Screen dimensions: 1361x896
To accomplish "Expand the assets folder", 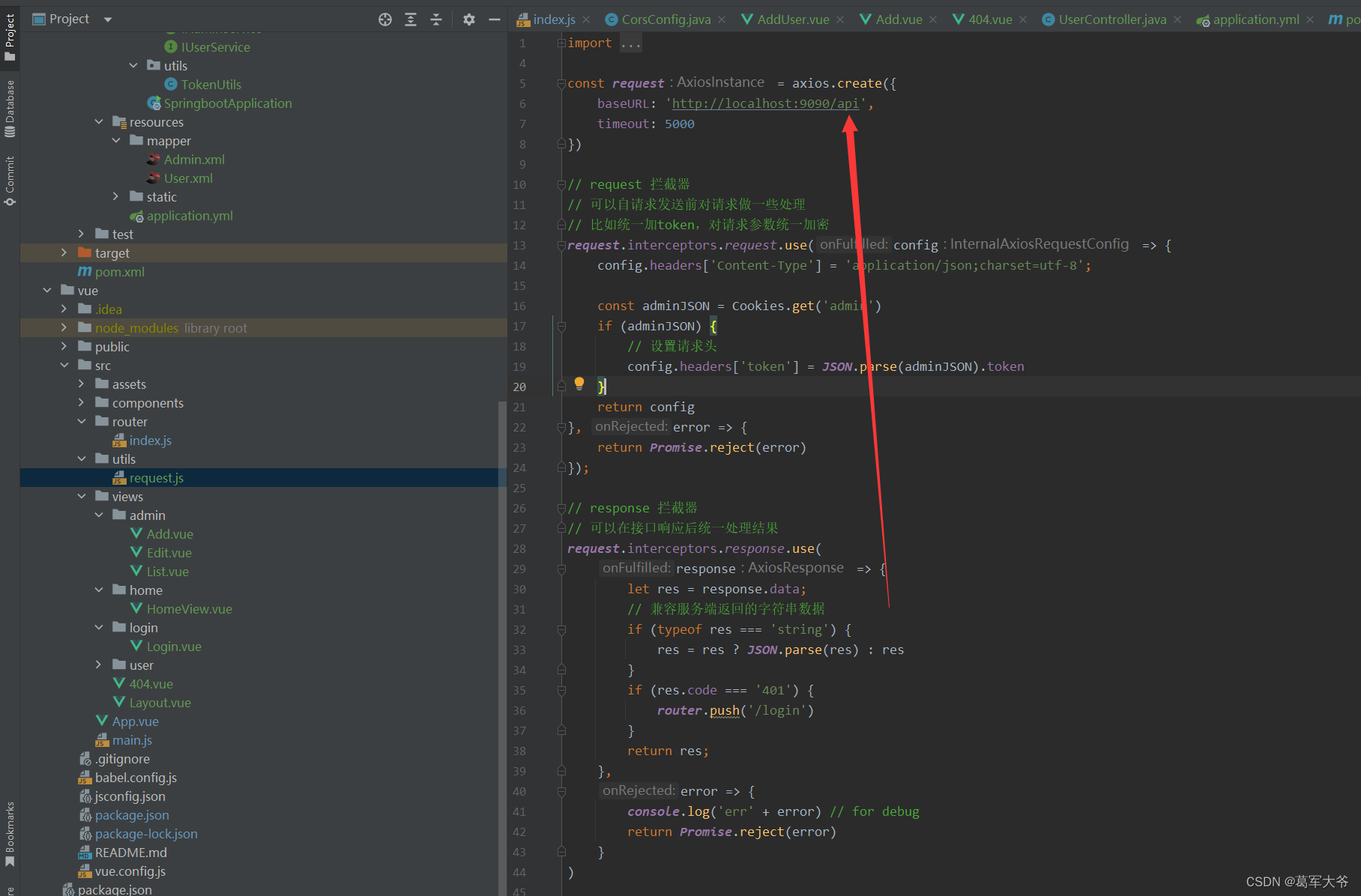I will (x=82, y=384).
